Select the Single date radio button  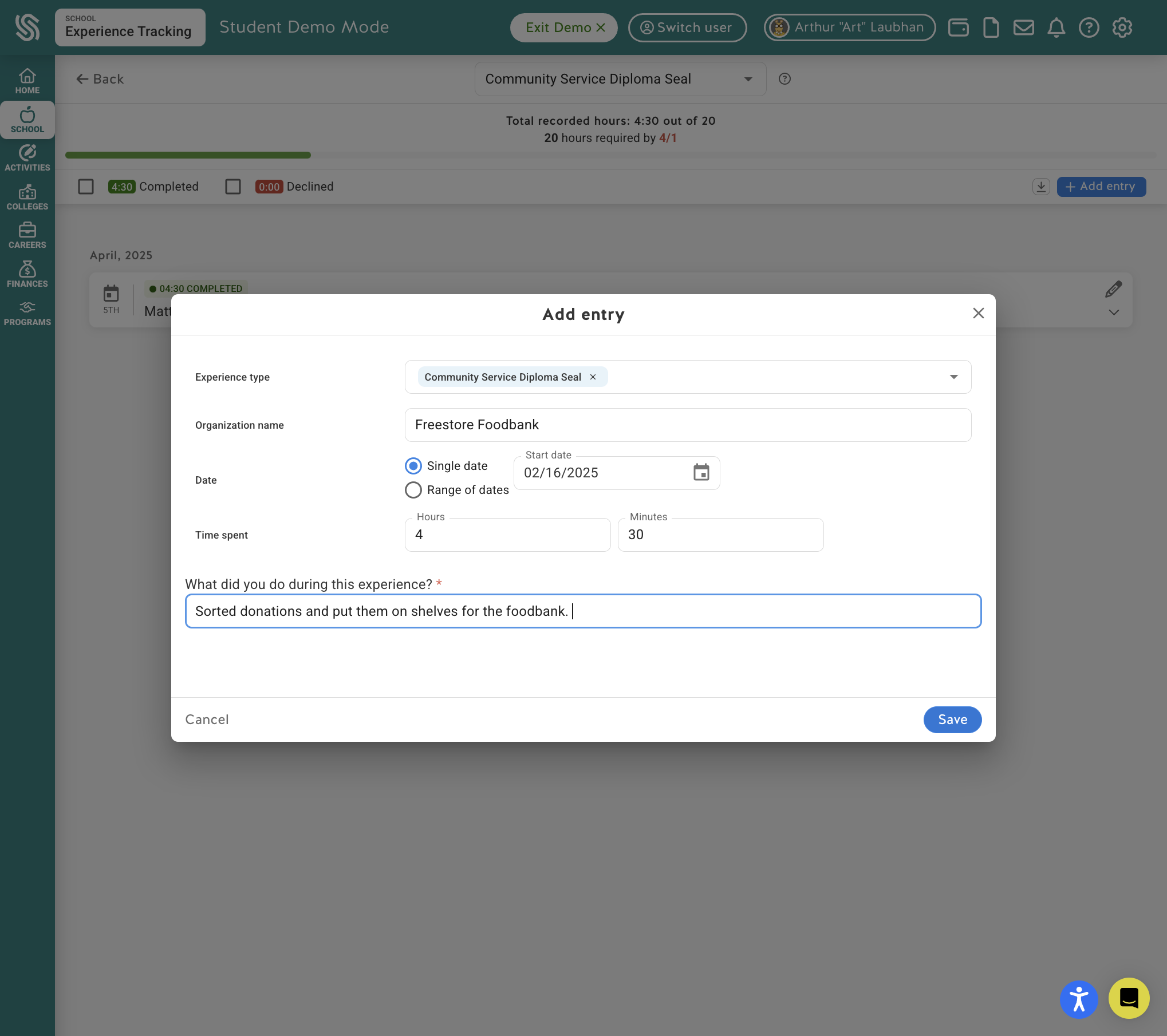pos(413,466)
